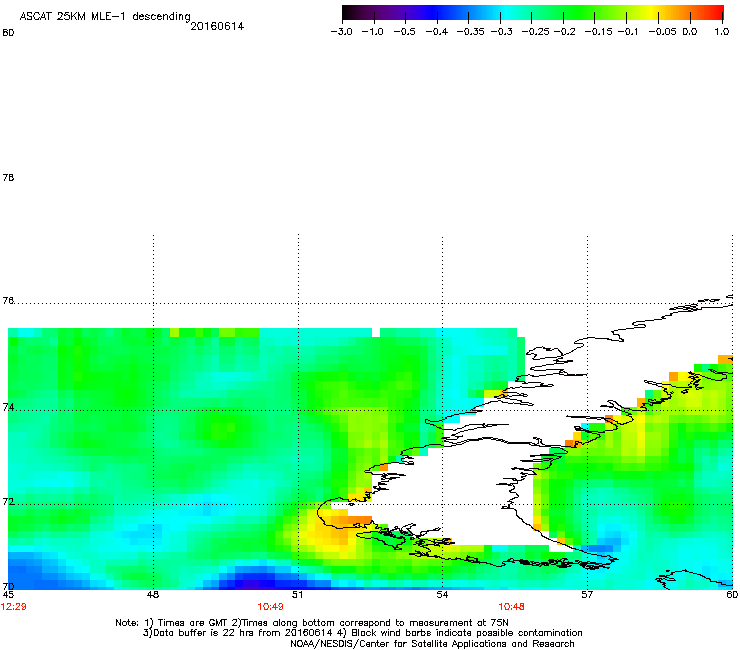Click the 45 longitude axis label
Image resolution: width=740 pixels, height=650 pixels.
pyautogui.click(x=8, y=595)
